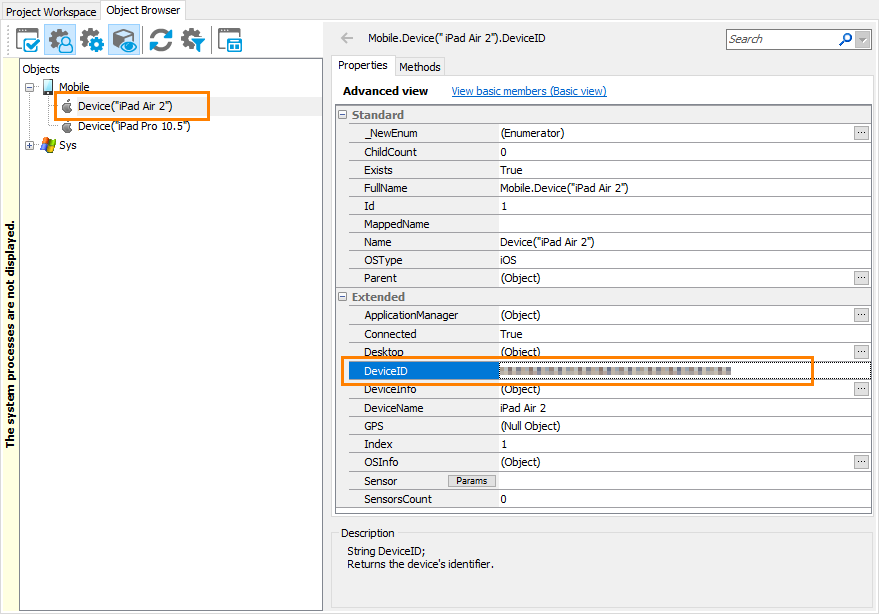Viewport: 879px width, 614px height.
Task: Open the ellipsis button on the OSInfo row
Action: 861,462
